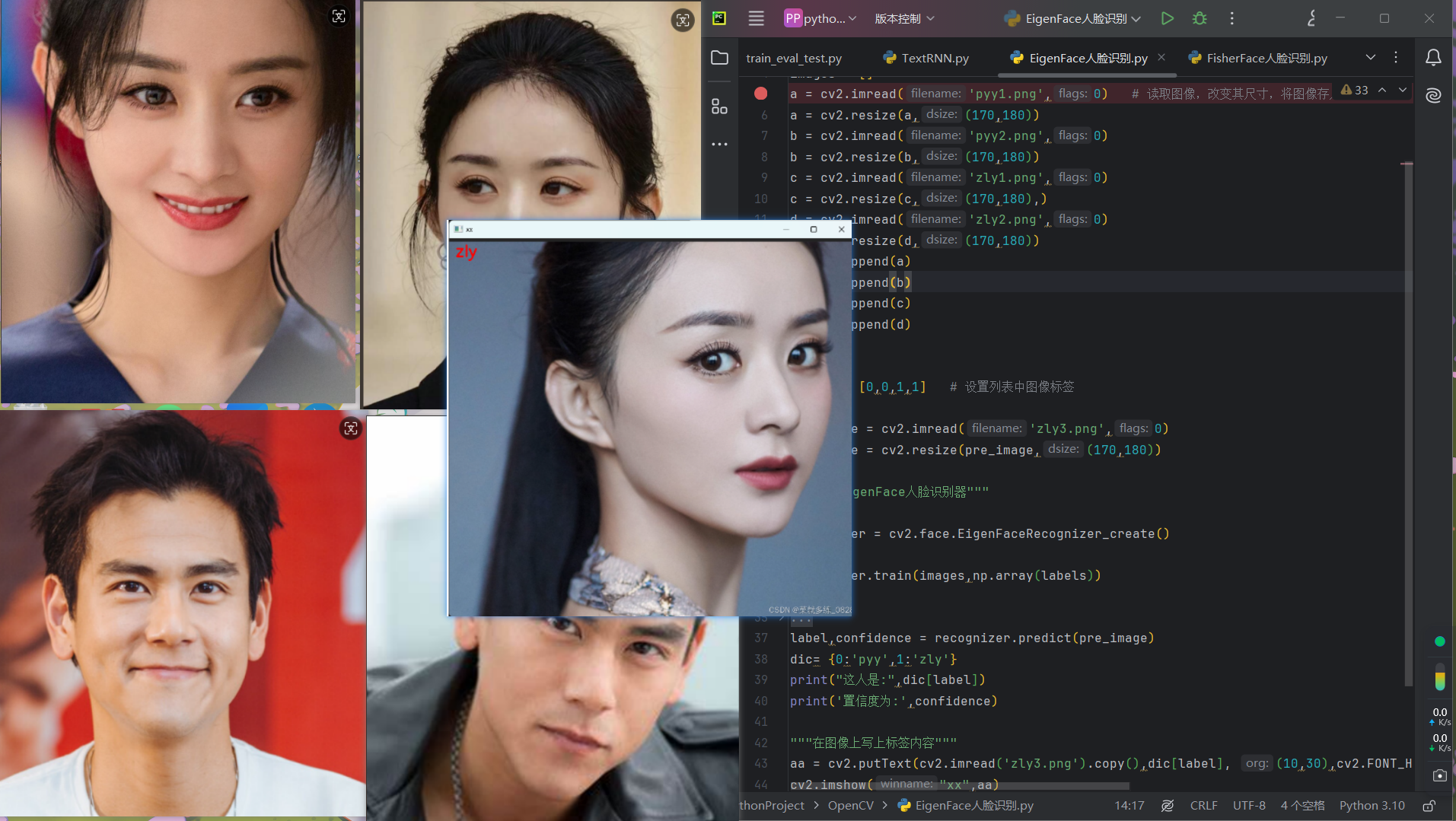Click the Python icon next to the run configuration name
Viewport: 1456px width, 821px height.
1012,18
